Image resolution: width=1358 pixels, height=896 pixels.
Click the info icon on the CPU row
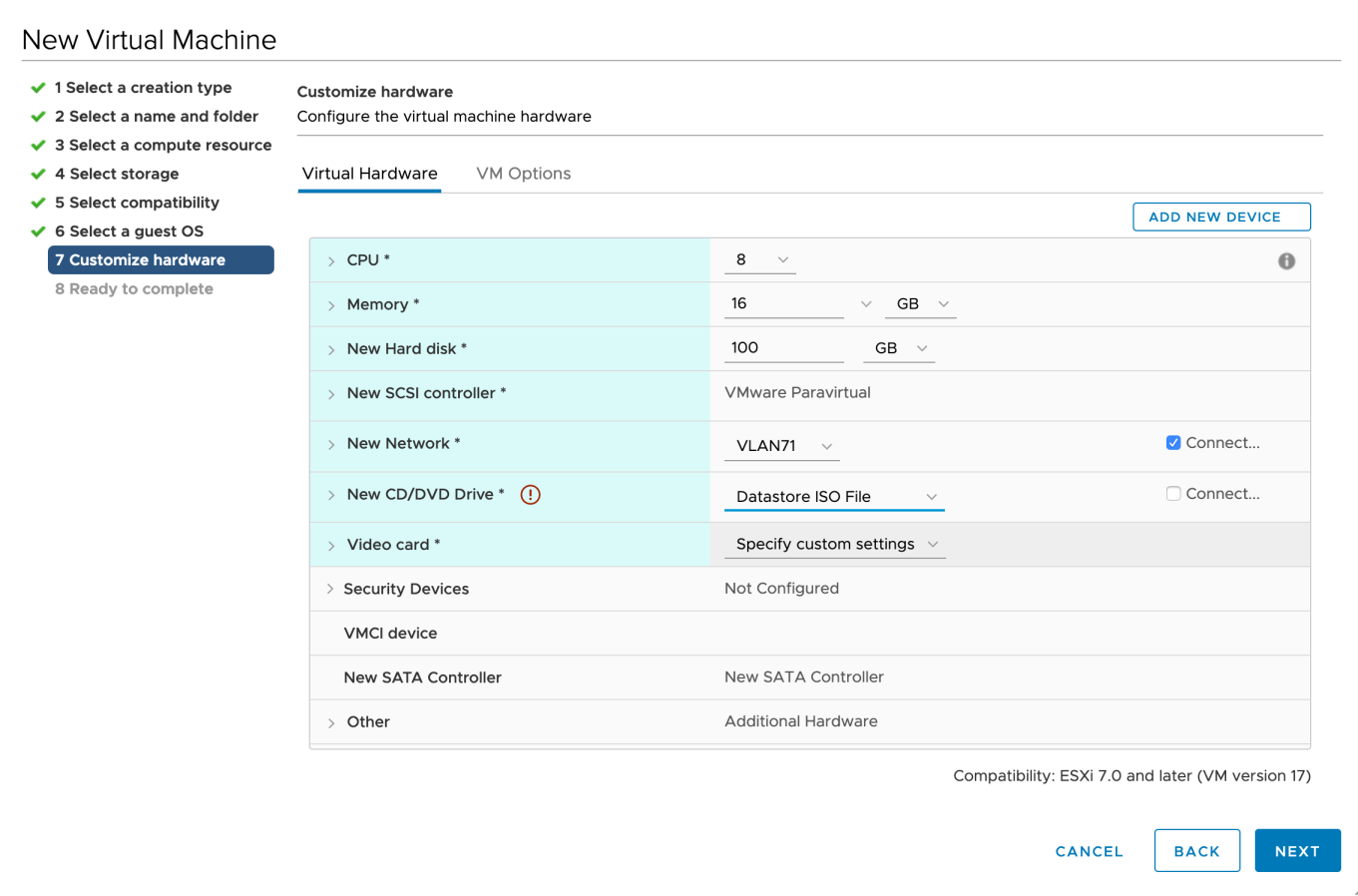click(1286, 260)
